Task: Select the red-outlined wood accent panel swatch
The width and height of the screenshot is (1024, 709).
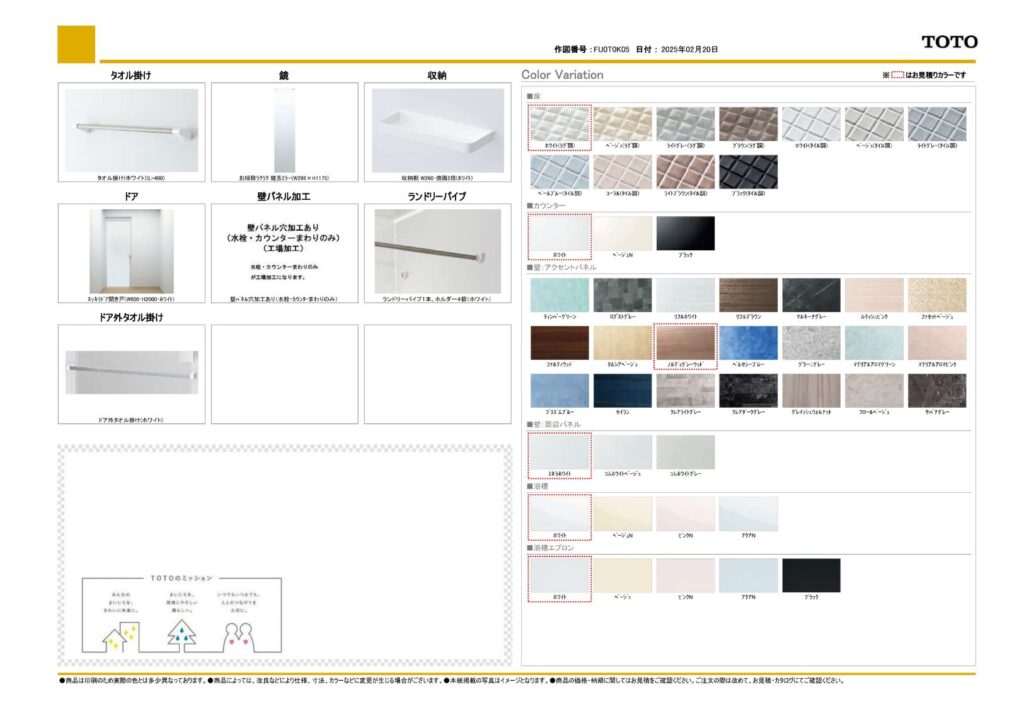Action: tap(685, 343)
